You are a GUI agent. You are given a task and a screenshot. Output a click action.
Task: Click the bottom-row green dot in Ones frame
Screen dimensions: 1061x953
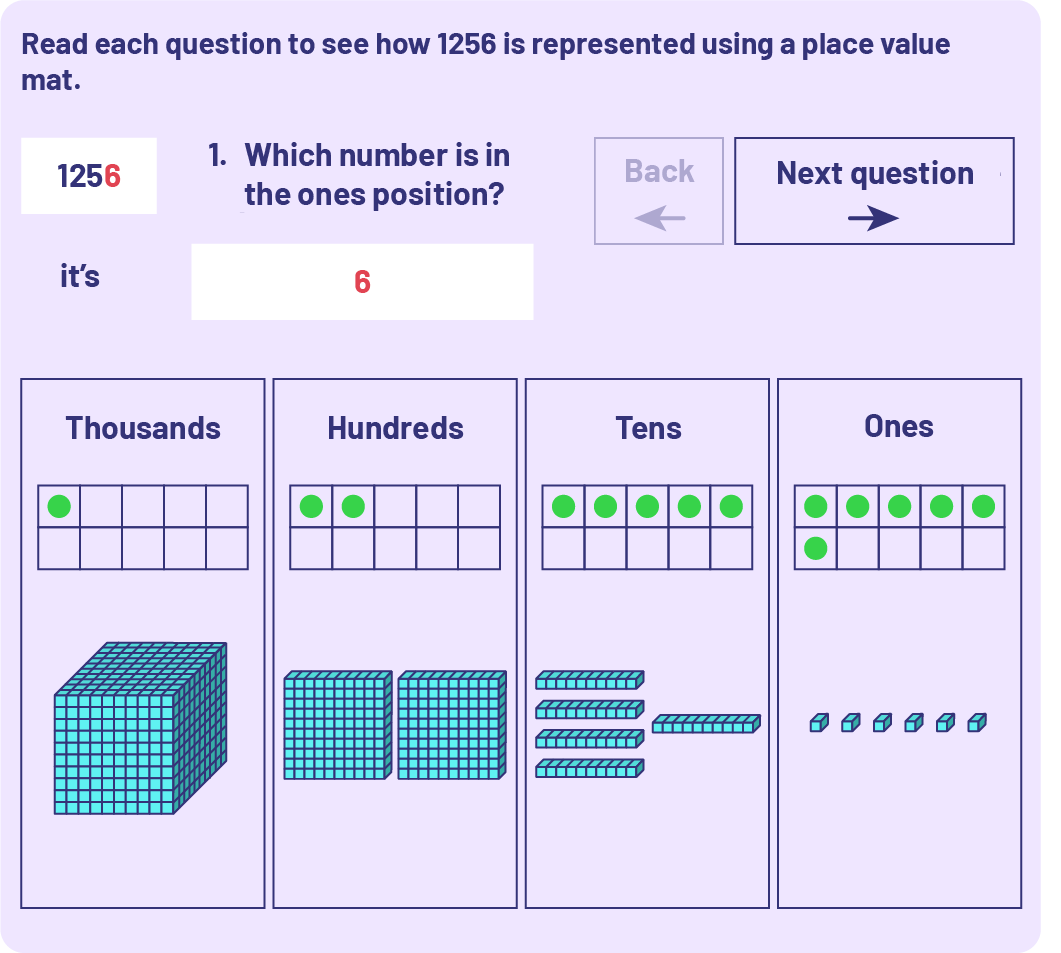pyautogui.click(x=816, y=548)
